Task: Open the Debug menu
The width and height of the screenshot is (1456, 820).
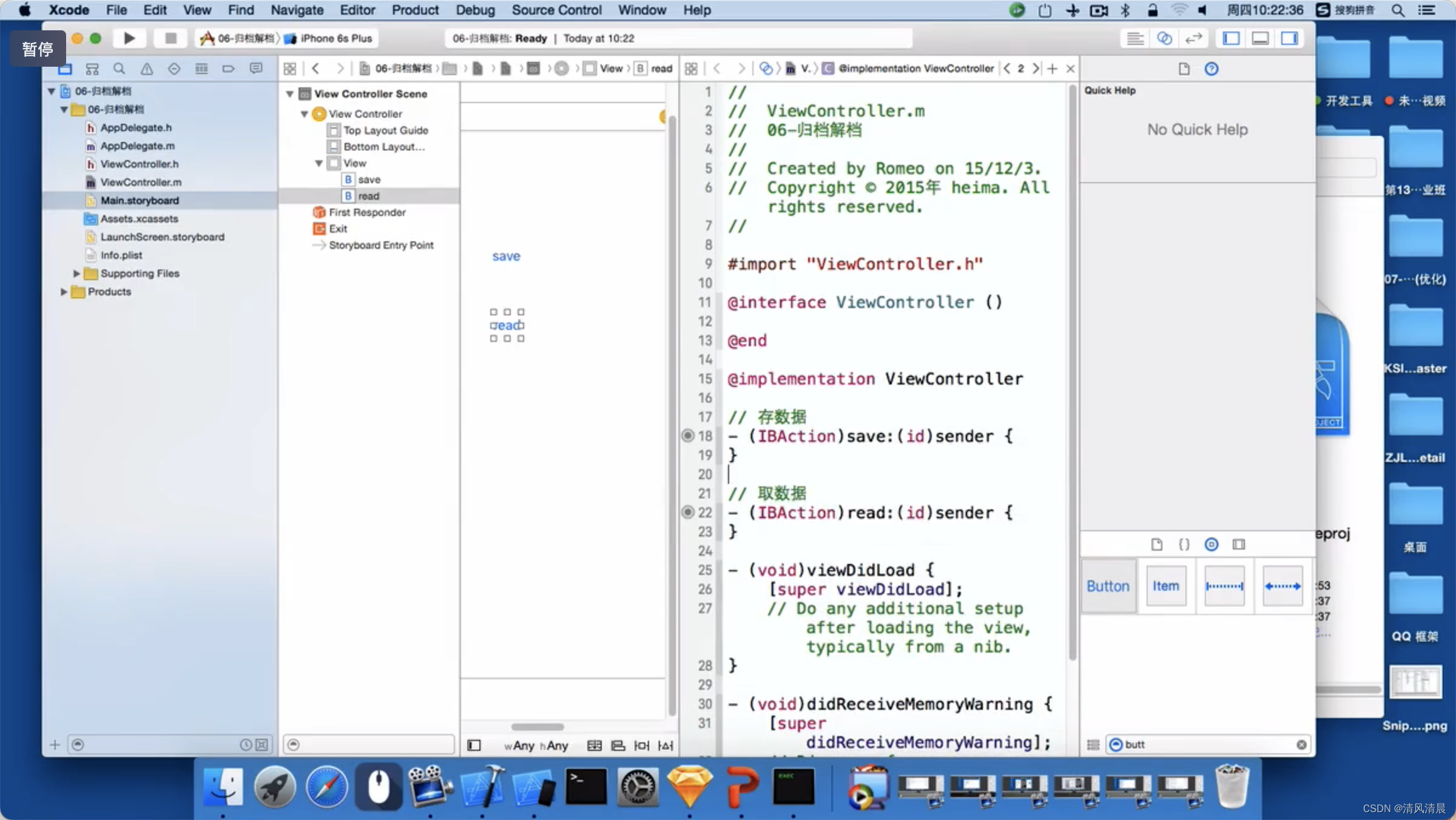Action: (475, 10)
